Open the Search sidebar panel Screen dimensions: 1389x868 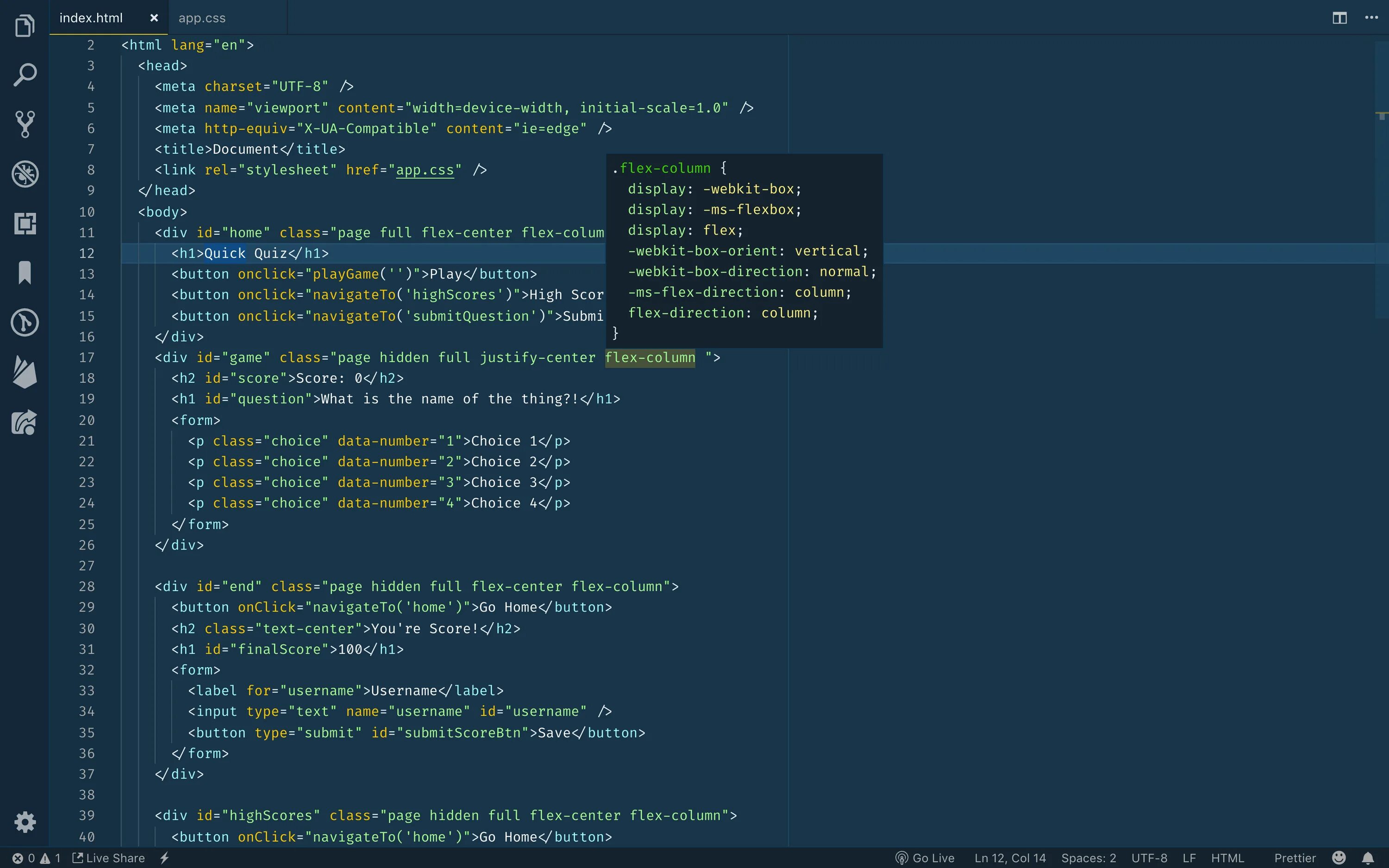click(x=24, y=75)
